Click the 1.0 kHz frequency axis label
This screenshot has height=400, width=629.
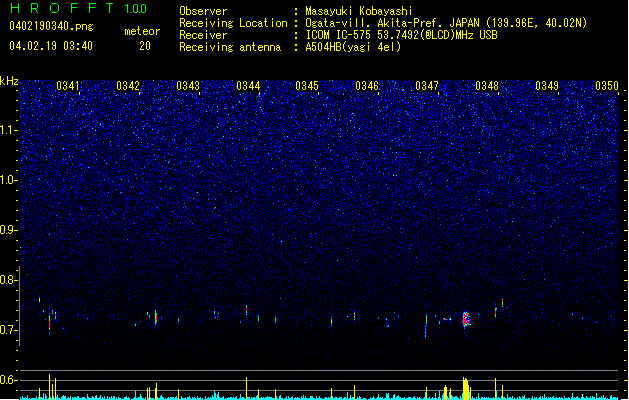[9, 180]
